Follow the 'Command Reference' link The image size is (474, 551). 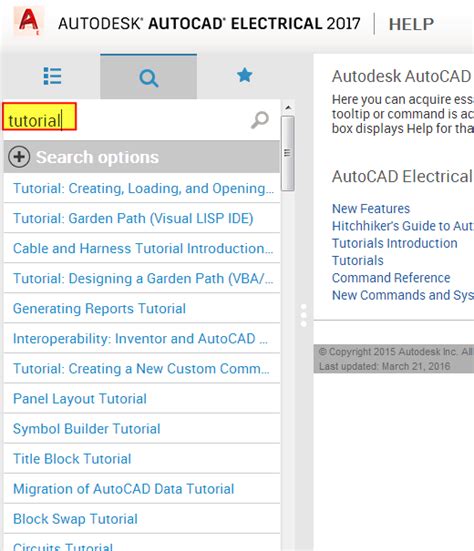(391, 278)
